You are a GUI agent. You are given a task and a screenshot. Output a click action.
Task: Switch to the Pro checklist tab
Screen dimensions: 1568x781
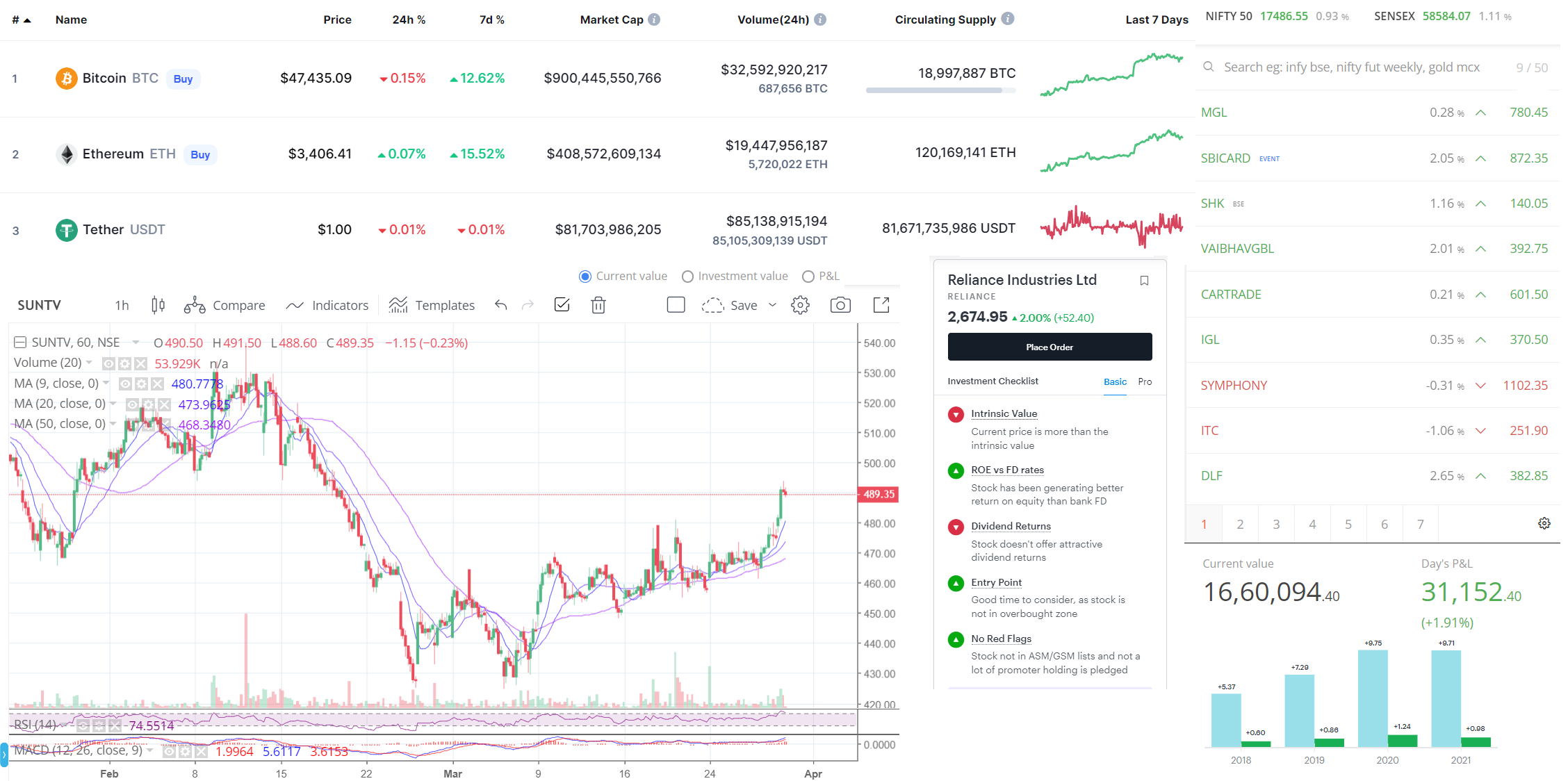[x=1145, y=381]
